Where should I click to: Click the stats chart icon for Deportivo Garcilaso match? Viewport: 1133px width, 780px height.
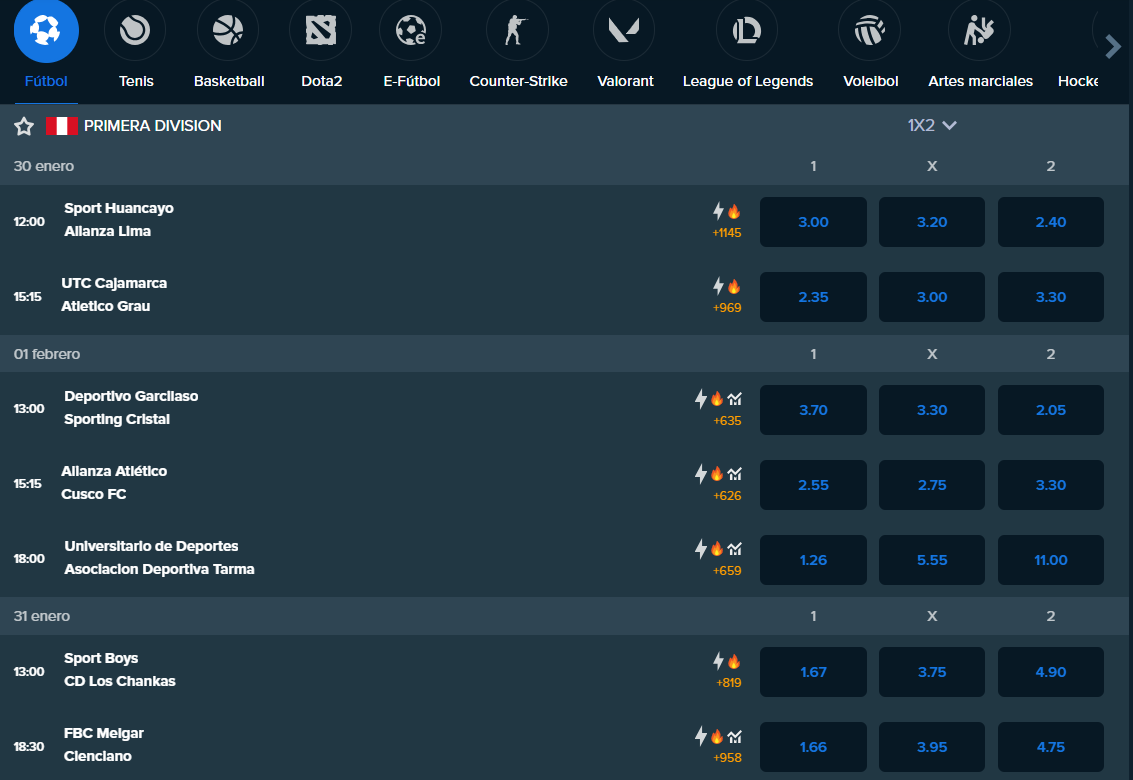pyautogui.click(x=735, y=399)
